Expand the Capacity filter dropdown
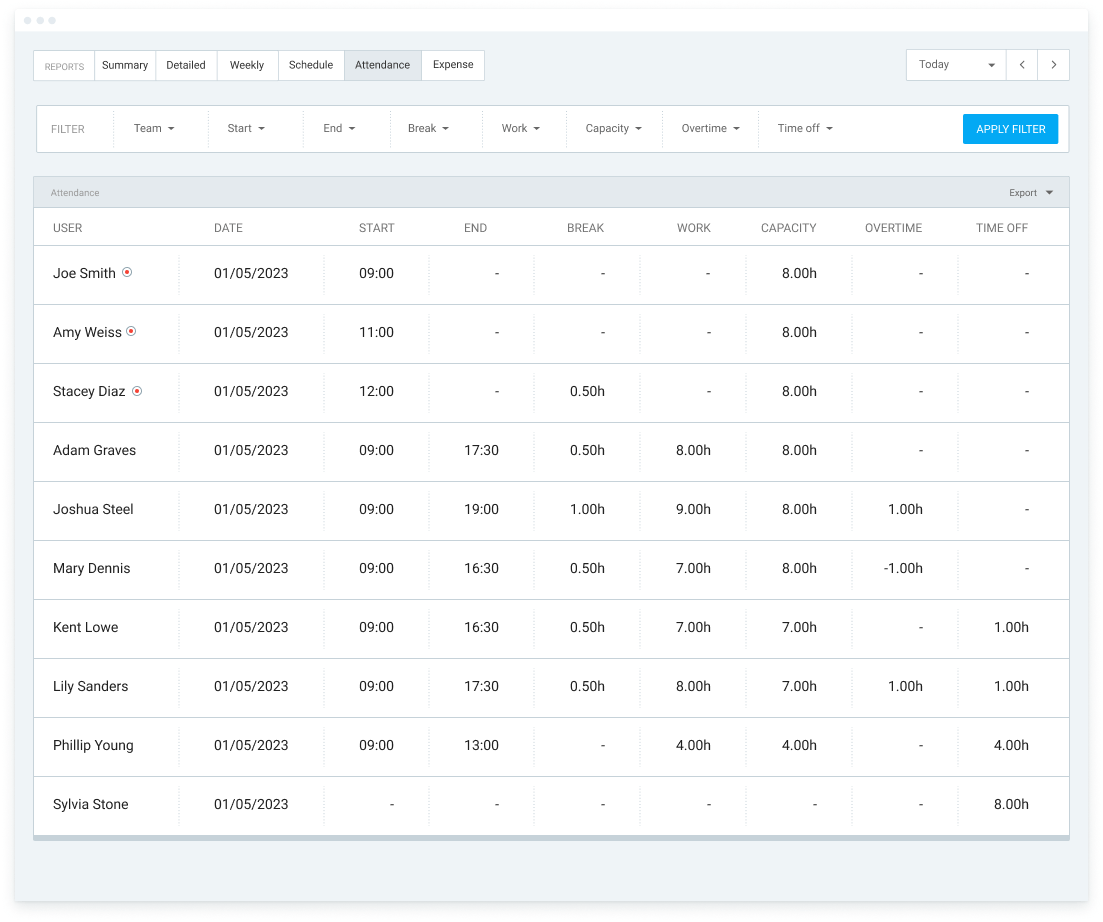The width and height of the screenshot is (1103, 922). click(640, 128)
